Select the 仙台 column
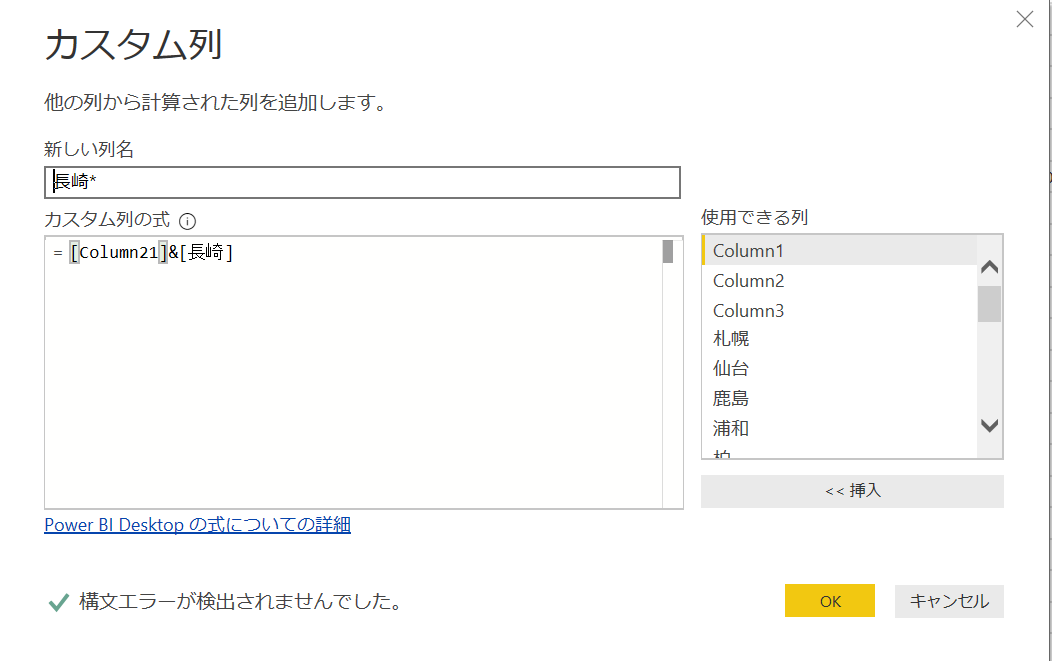The image size is (1052, 661). (x=731, y=369)
